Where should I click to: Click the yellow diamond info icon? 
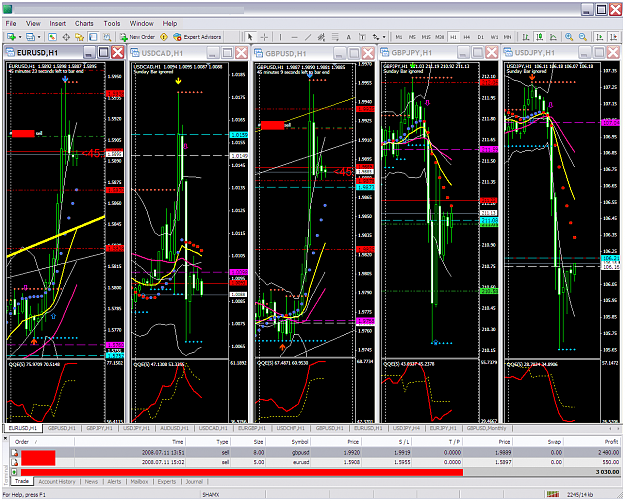click(x=164, y=37)
